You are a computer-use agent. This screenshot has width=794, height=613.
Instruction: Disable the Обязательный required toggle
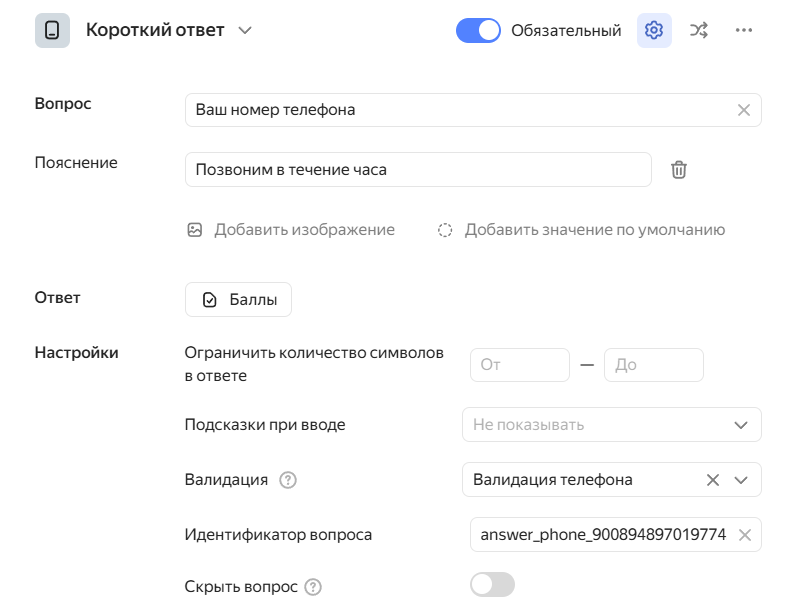(x=478, y=31)
